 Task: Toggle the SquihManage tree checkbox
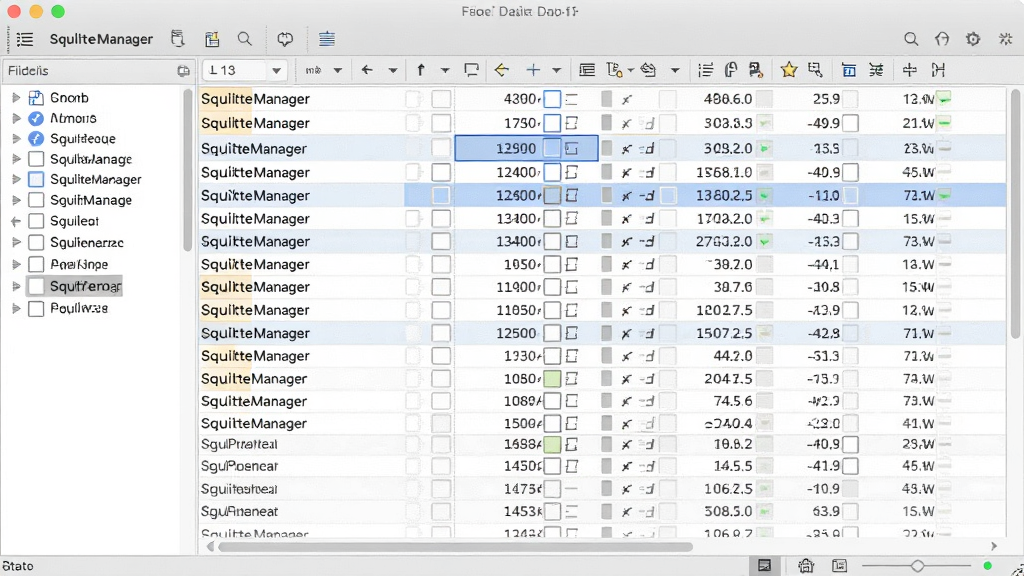tap(37, 200)
